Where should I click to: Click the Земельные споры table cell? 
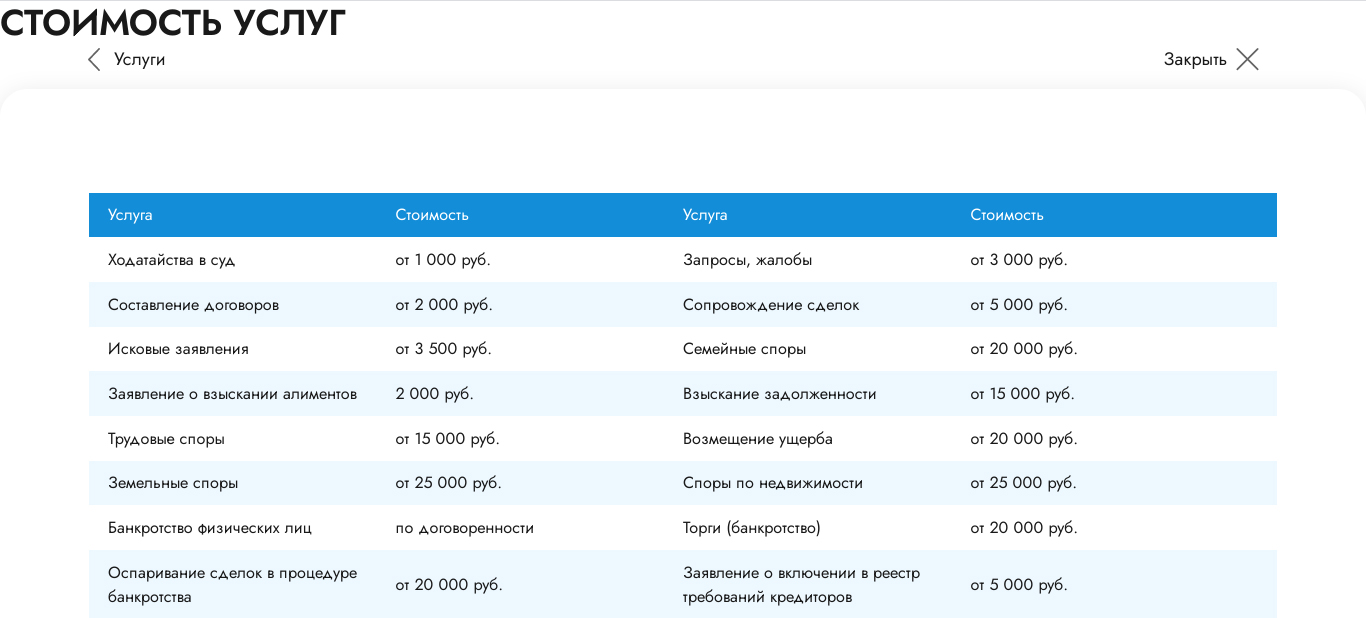point(173,483)
